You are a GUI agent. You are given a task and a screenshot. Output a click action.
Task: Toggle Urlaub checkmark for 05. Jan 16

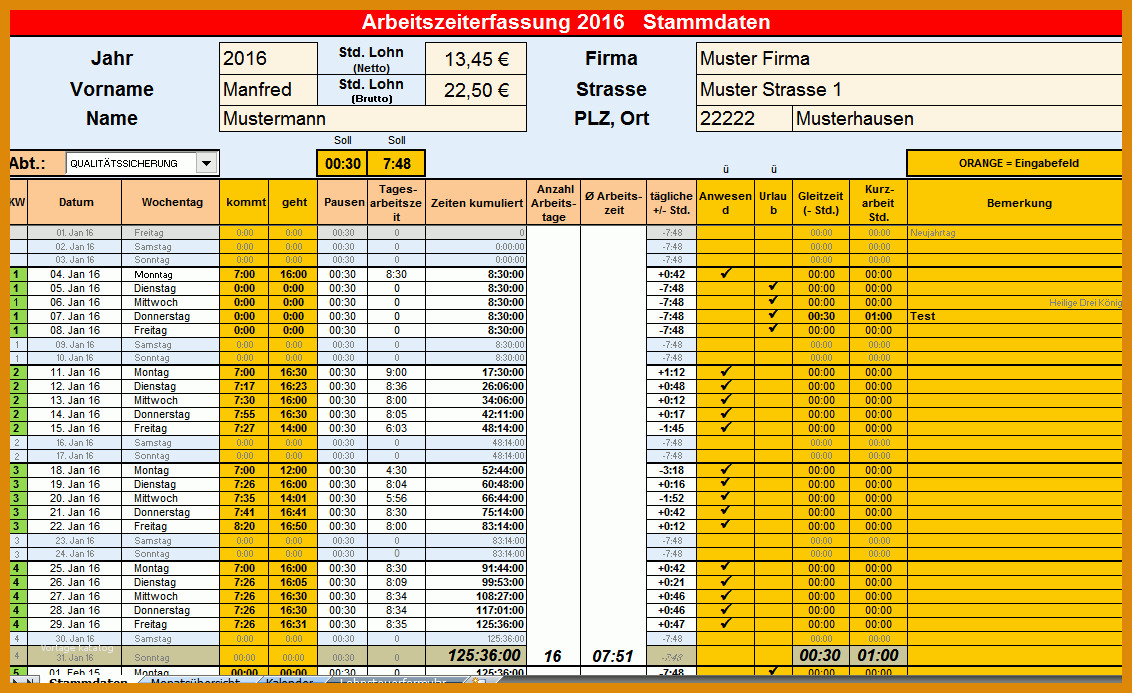point(772,288)
